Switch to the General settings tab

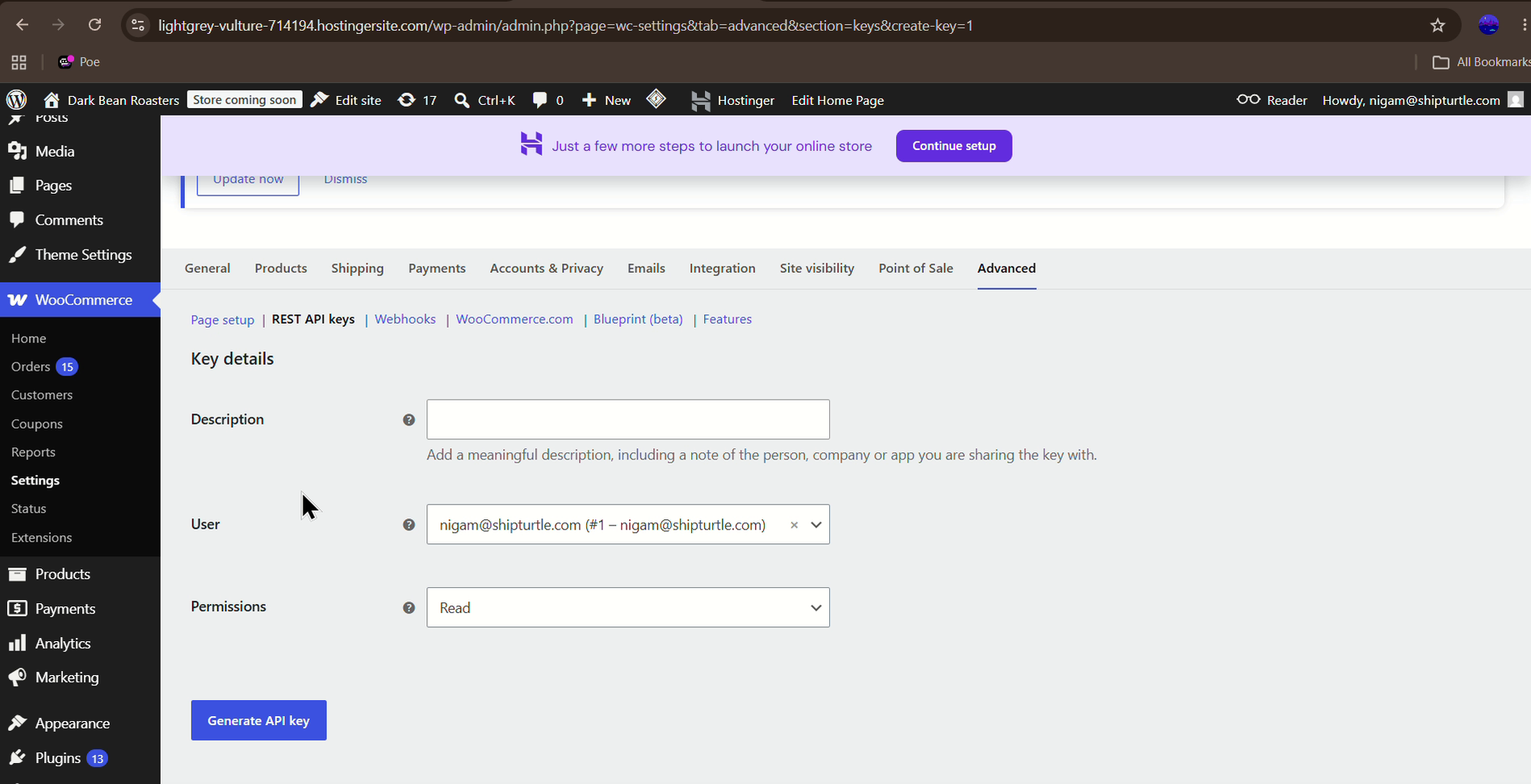coord(208,268)
